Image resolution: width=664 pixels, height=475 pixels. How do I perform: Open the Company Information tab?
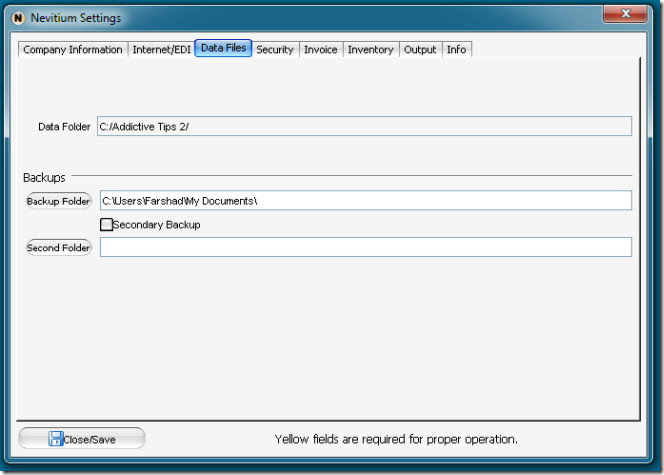point(73,50)
